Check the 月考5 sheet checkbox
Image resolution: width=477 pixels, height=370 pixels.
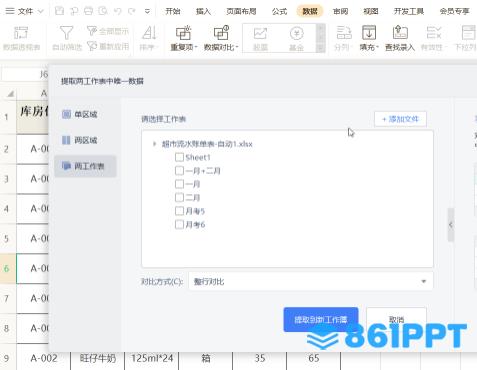point(179,211)
